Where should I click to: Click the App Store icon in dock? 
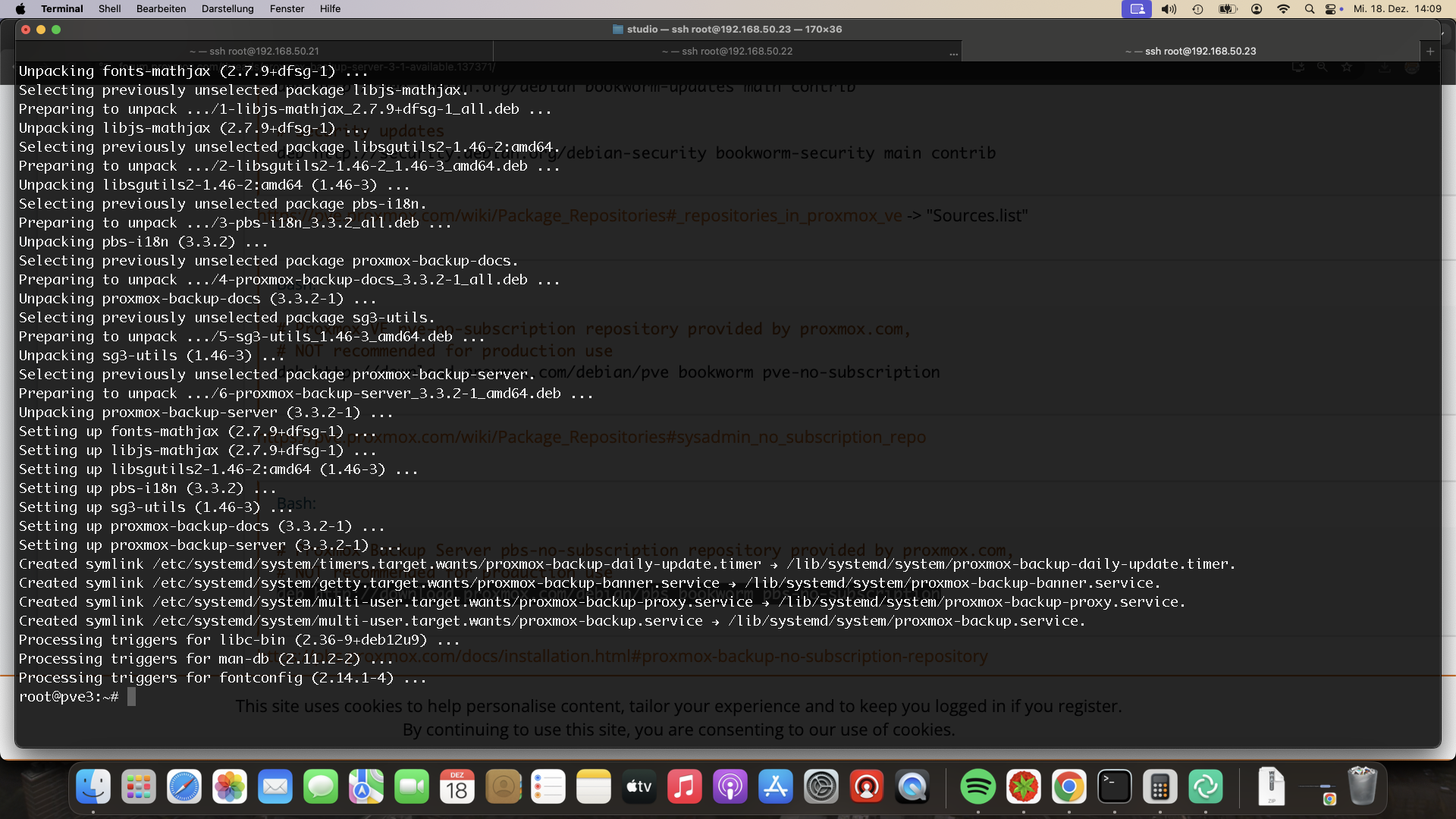[x=776, y=787]
